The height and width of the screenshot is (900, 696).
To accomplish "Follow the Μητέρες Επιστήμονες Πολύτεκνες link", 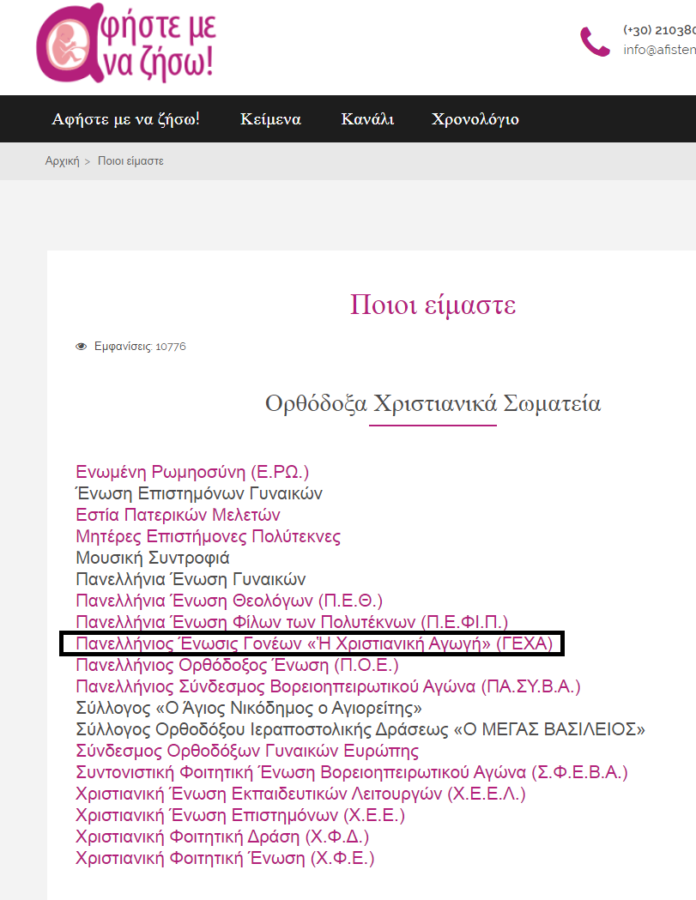I will point(208,537).
